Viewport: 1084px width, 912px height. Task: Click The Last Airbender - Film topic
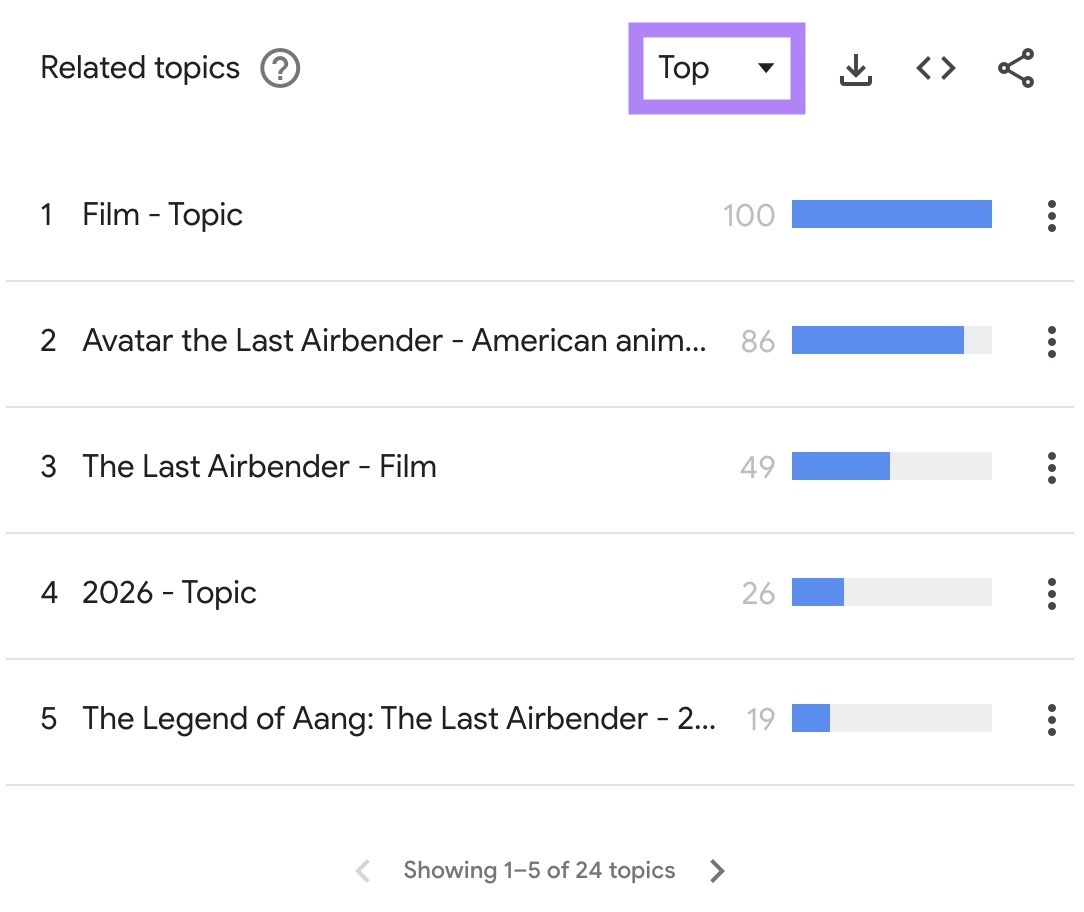point(259,467)
